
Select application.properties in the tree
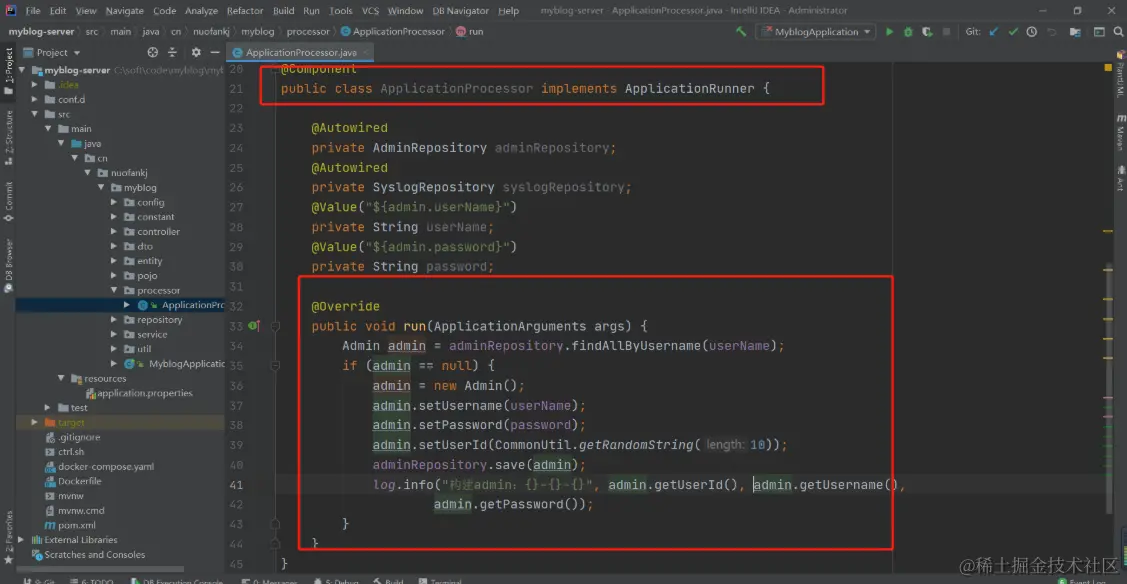tap(139, 393)
